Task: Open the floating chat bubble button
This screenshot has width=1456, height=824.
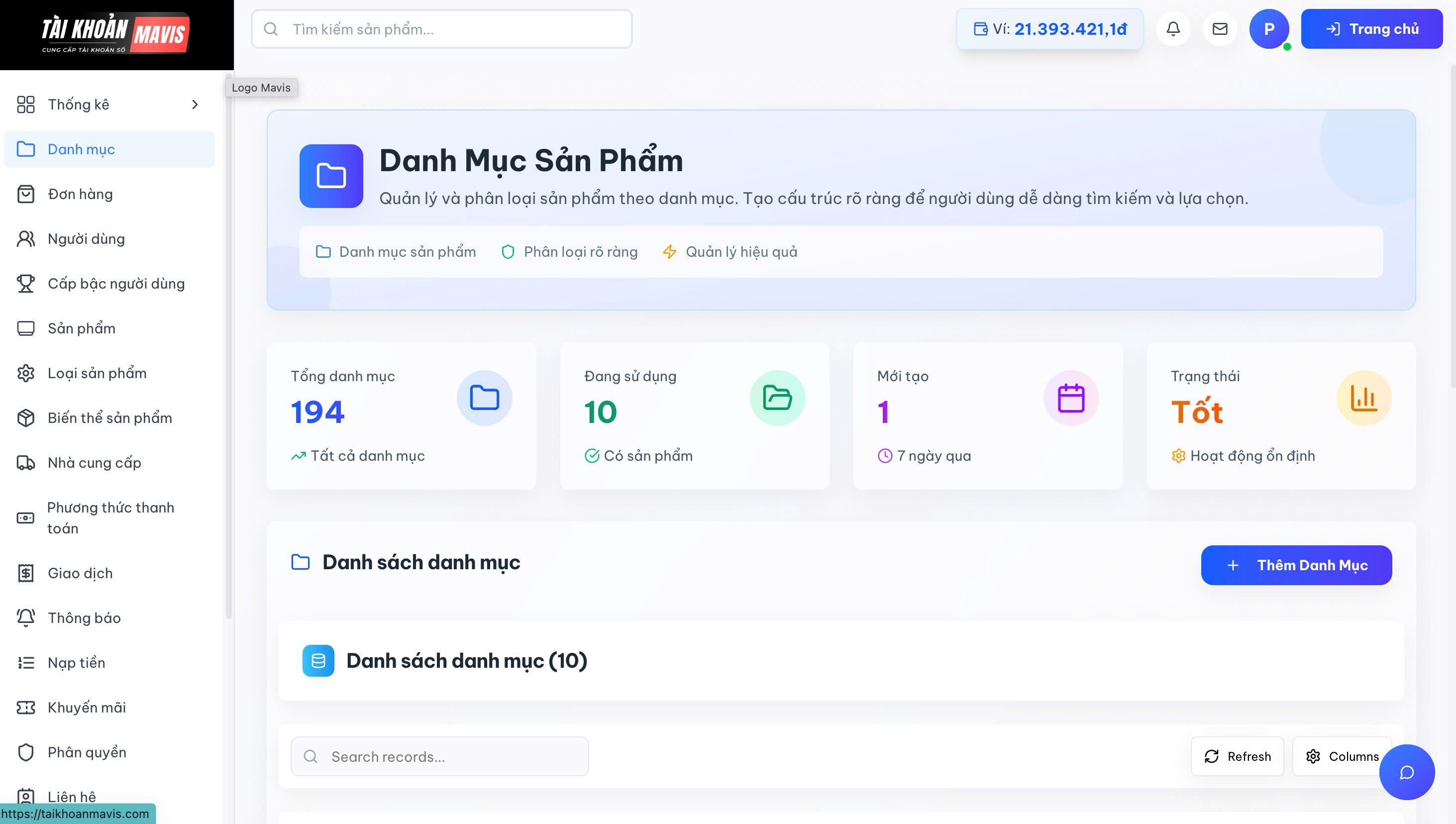Action: tap(1406, 772)
